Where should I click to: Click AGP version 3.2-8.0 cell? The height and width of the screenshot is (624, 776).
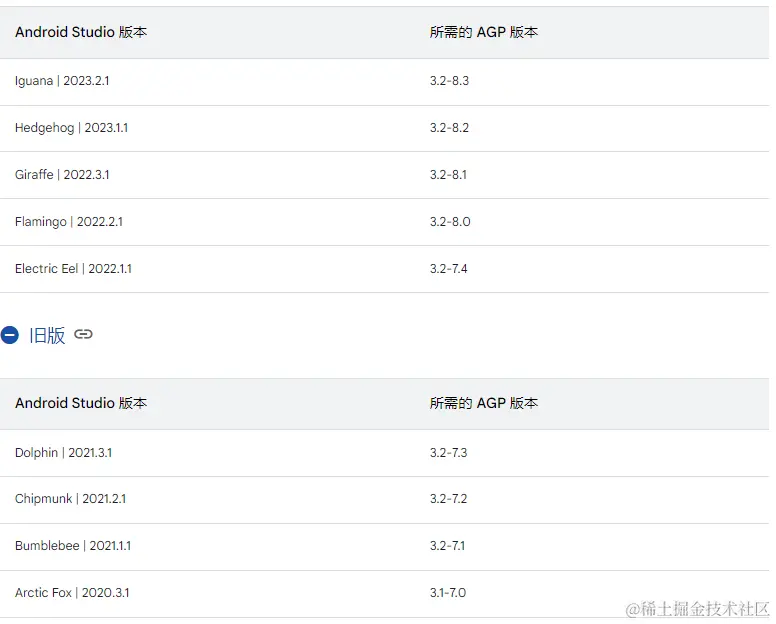(450, 222)
